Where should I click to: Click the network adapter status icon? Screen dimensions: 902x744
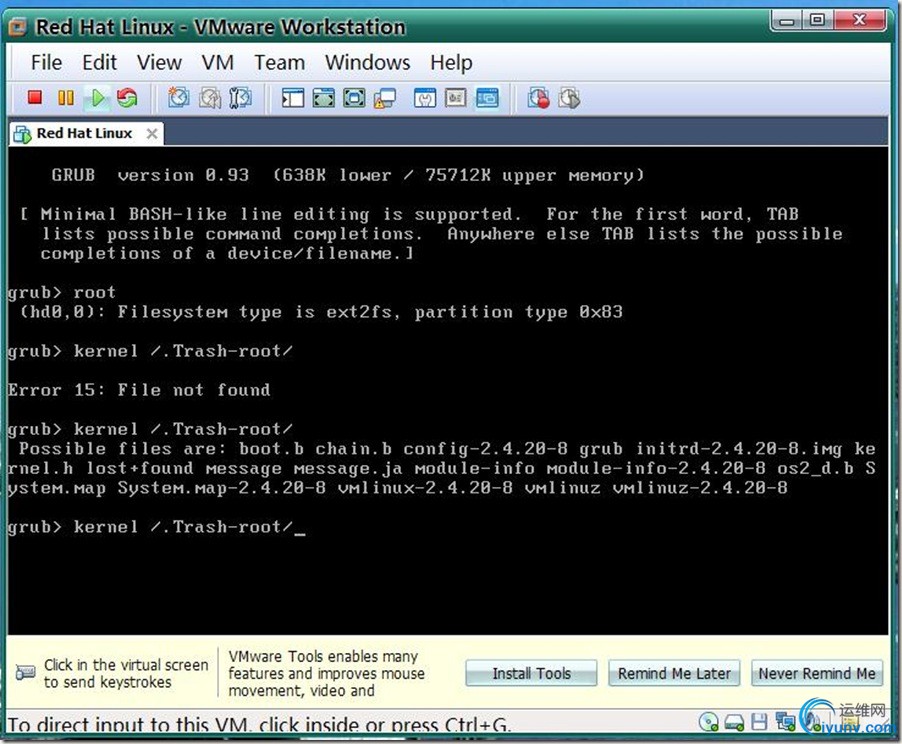785,722
